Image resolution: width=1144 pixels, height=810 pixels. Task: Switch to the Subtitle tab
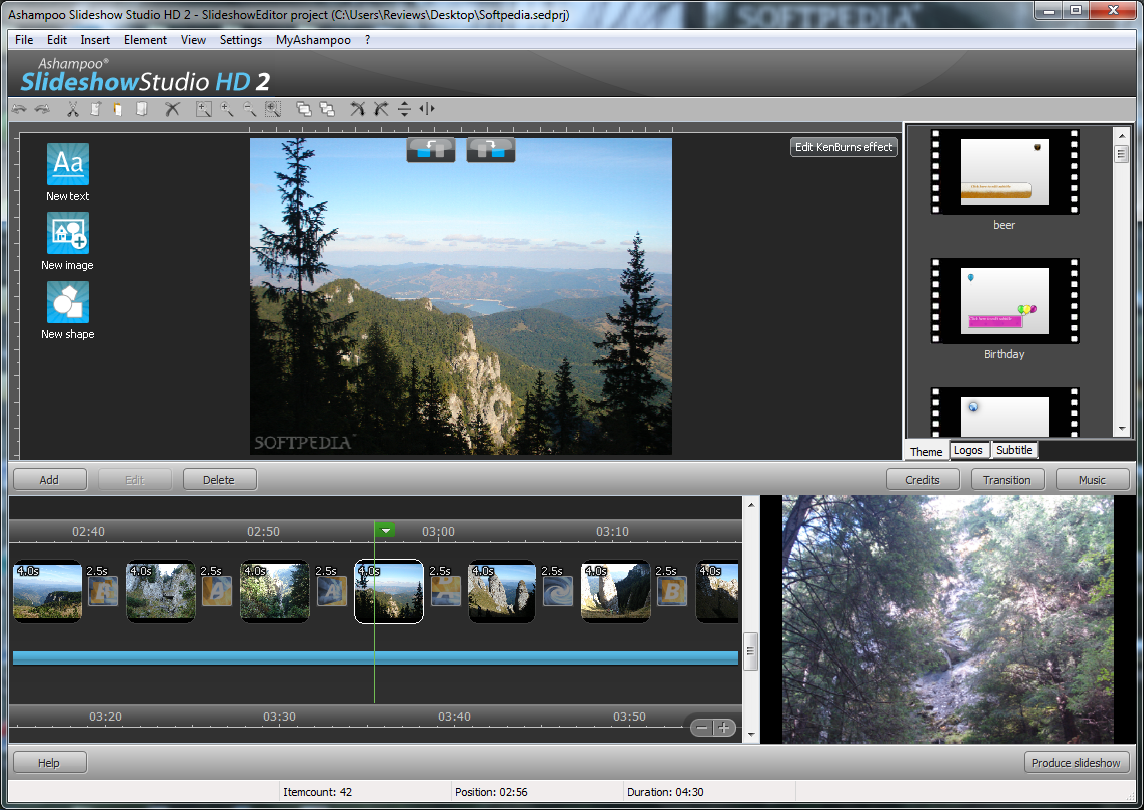pyautogui.click(x=1013, y=450)
